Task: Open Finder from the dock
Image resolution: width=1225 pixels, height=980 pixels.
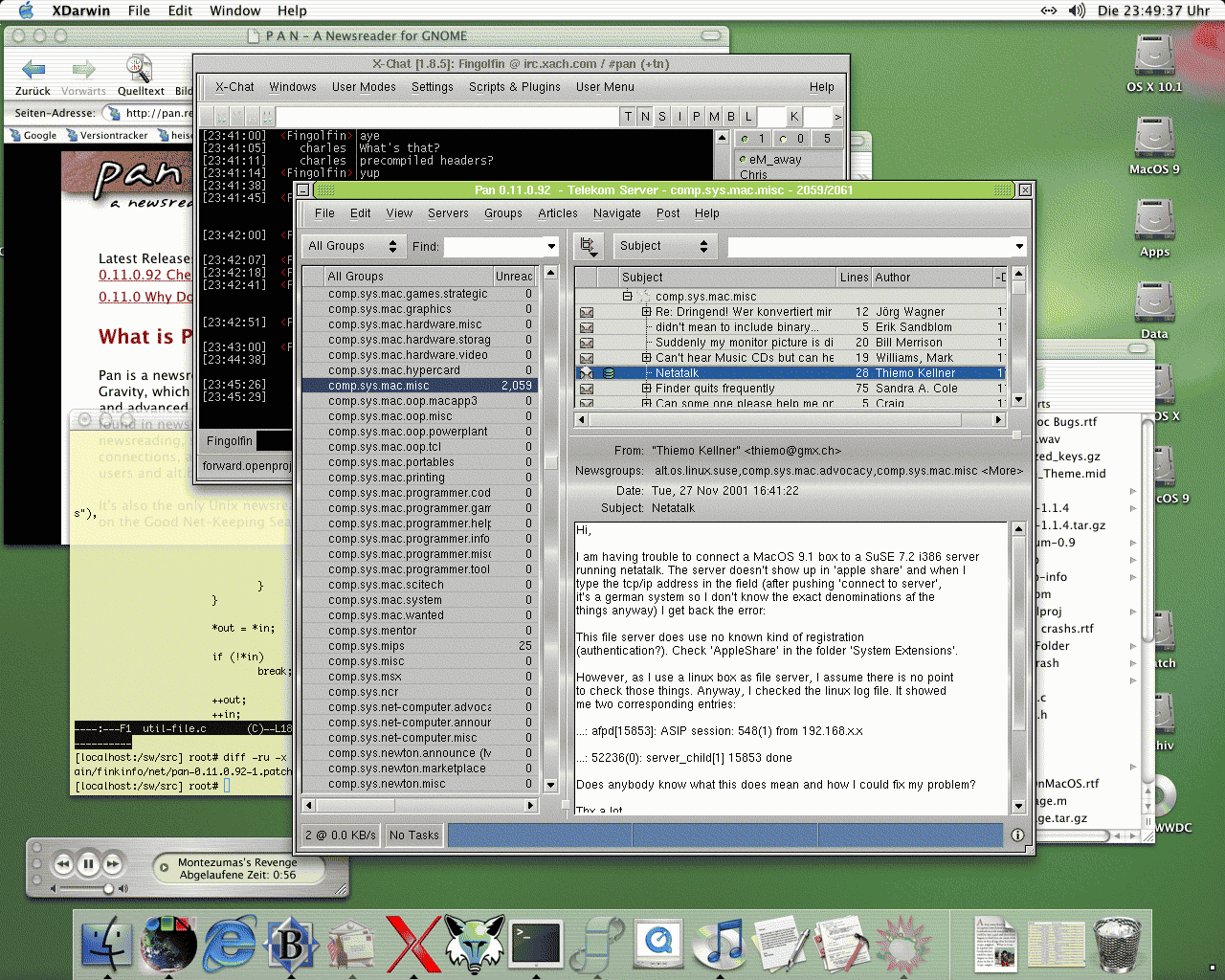Action: pyautogui.click(x=107, y=944)
